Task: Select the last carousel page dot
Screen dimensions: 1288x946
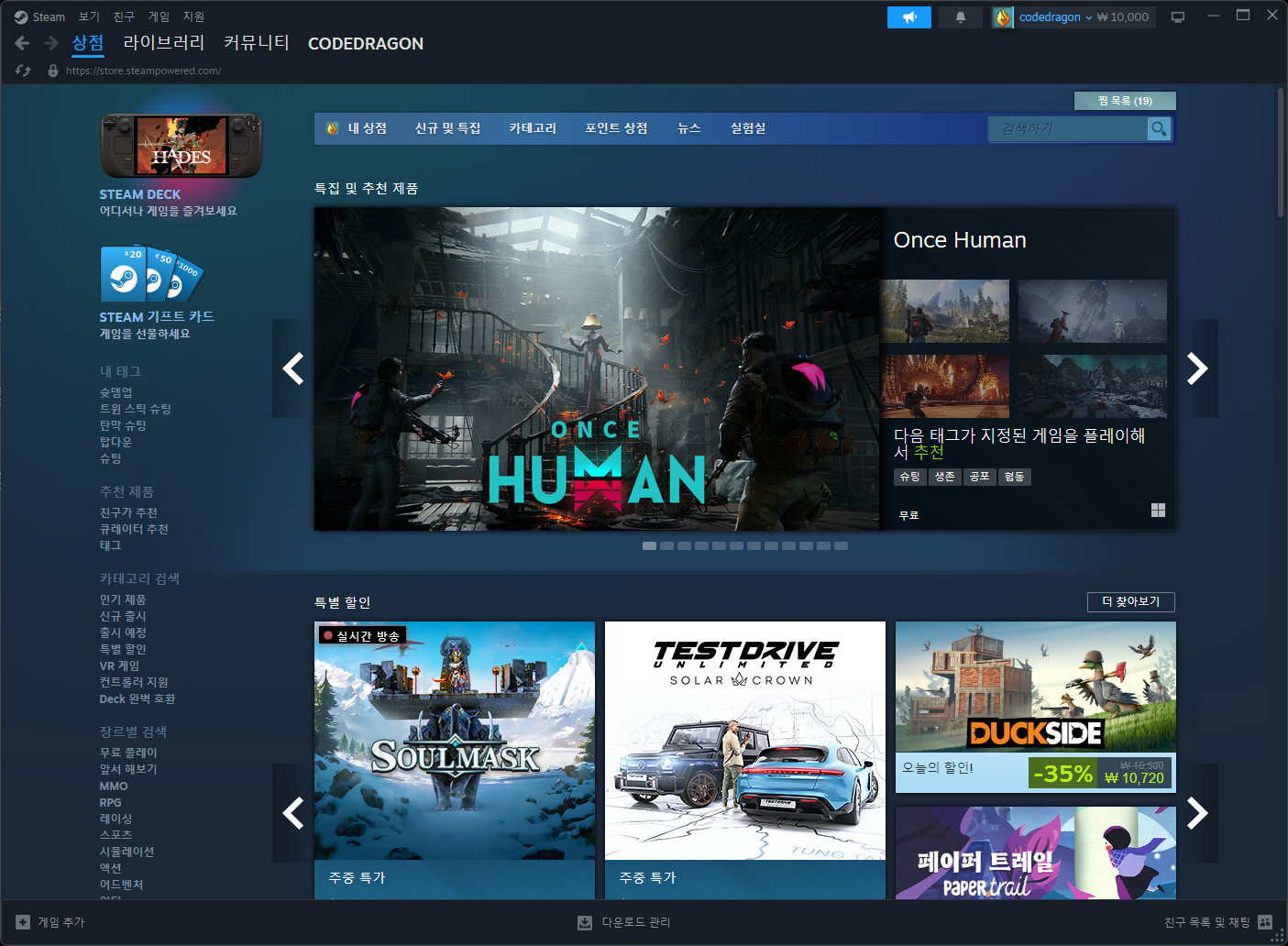Action: coord(841,545)
